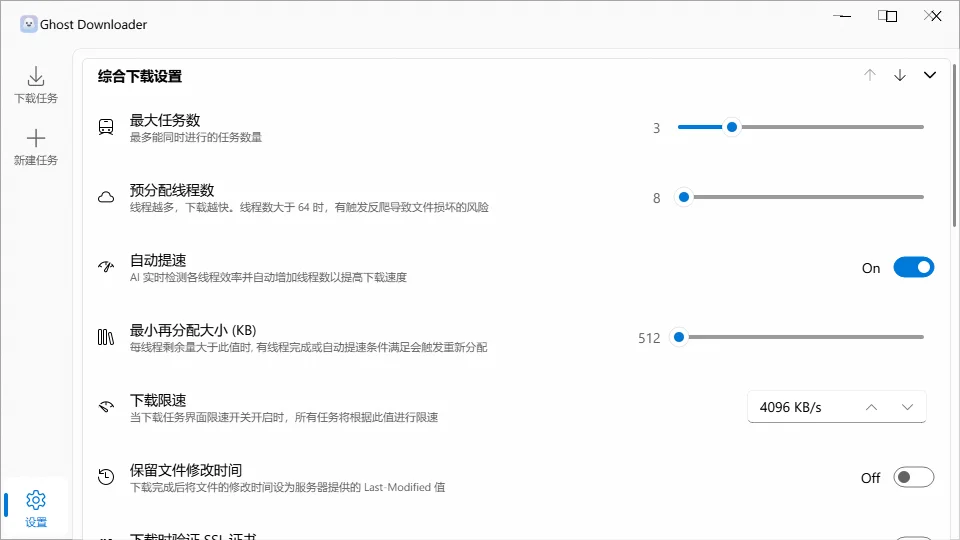Click the 最大任务数 row icon
Image resolution: width=960 pixels, height=540 pixels.
106,127
